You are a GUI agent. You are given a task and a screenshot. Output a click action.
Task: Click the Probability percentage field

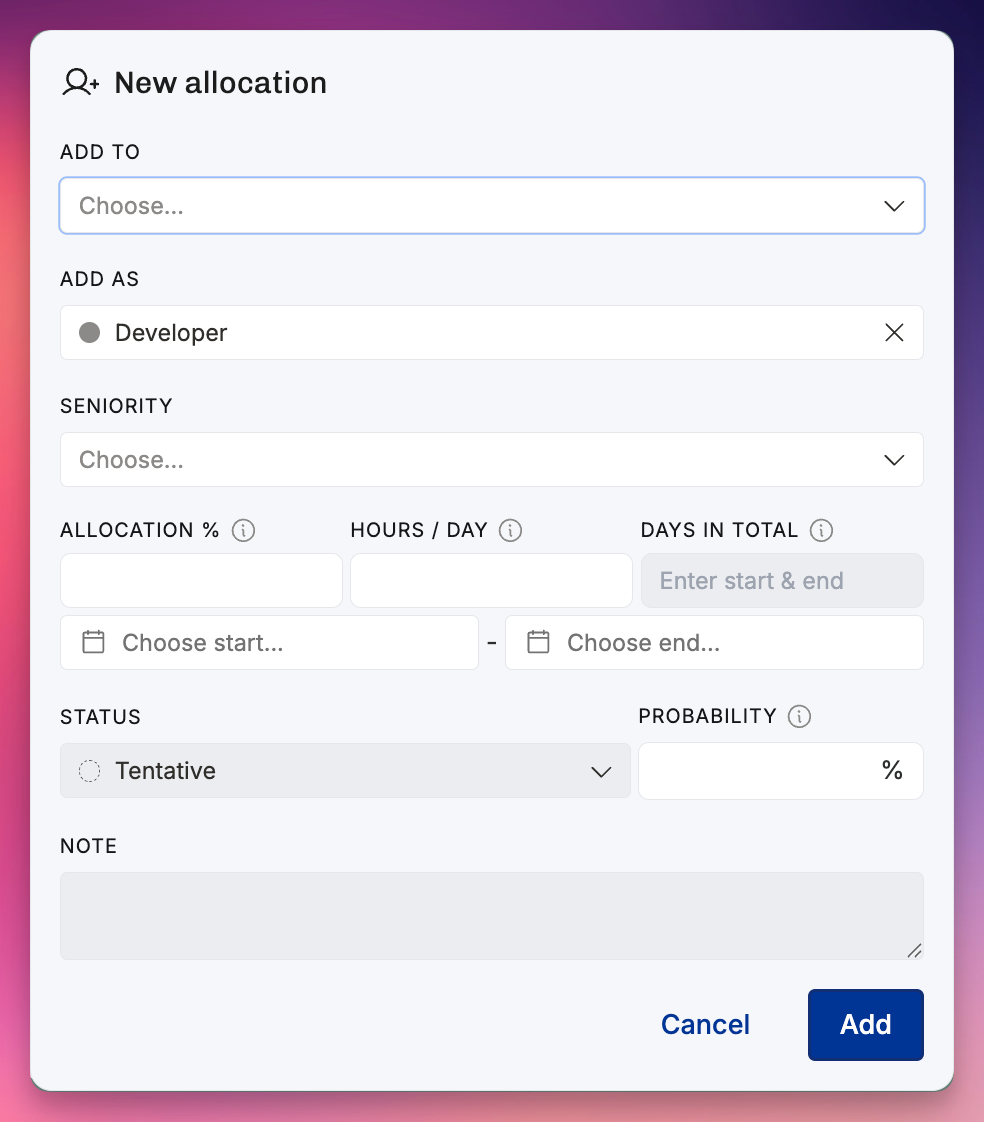[x=781, y=771]
